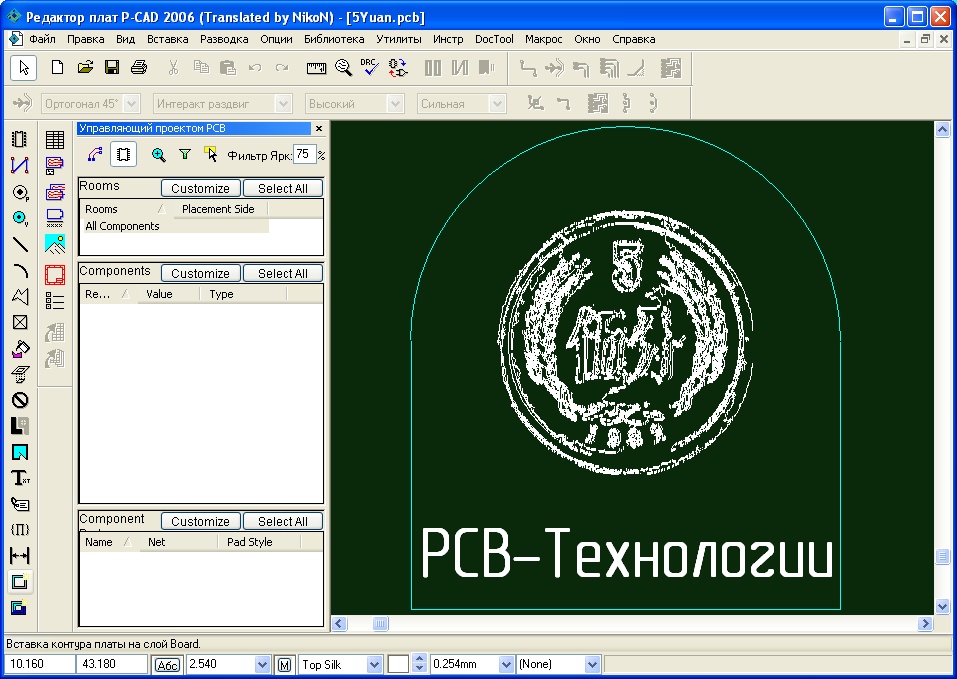Create a new blank document
Screen dimensions: 957x679
point(57,67)
